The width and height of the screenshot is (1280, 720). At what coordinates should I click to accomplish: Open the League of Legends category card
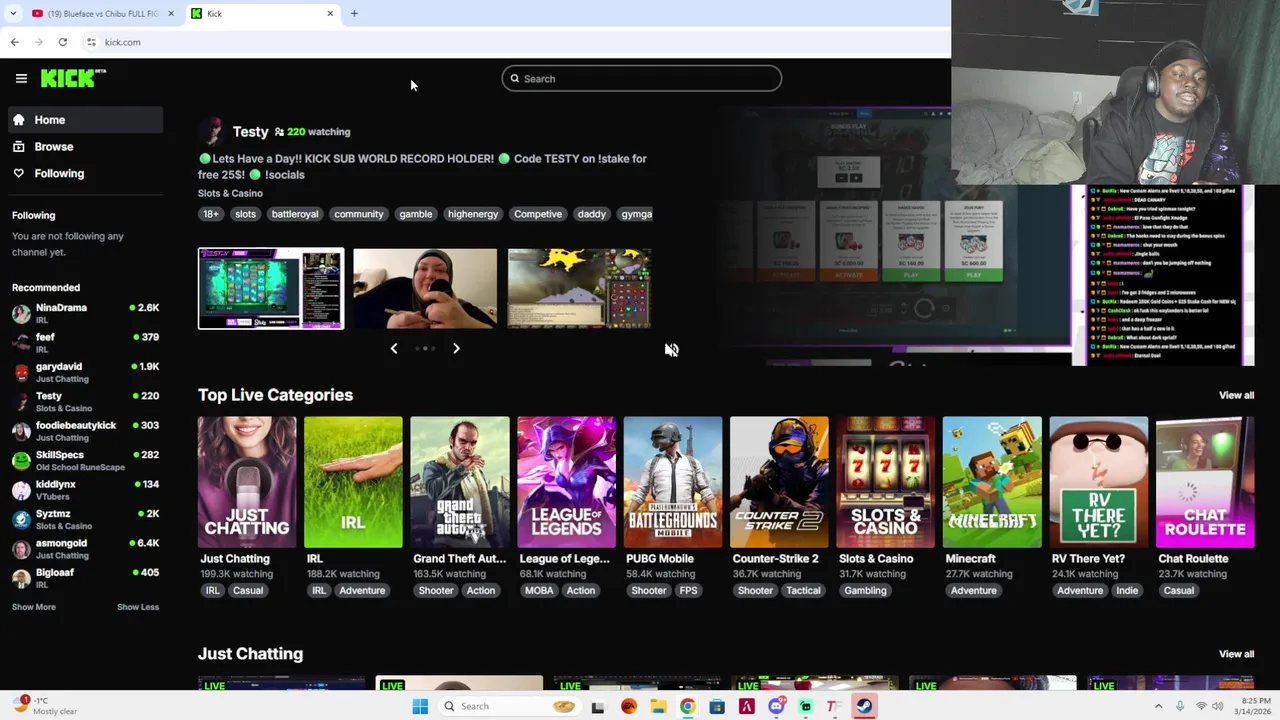[x=566, y=482]
